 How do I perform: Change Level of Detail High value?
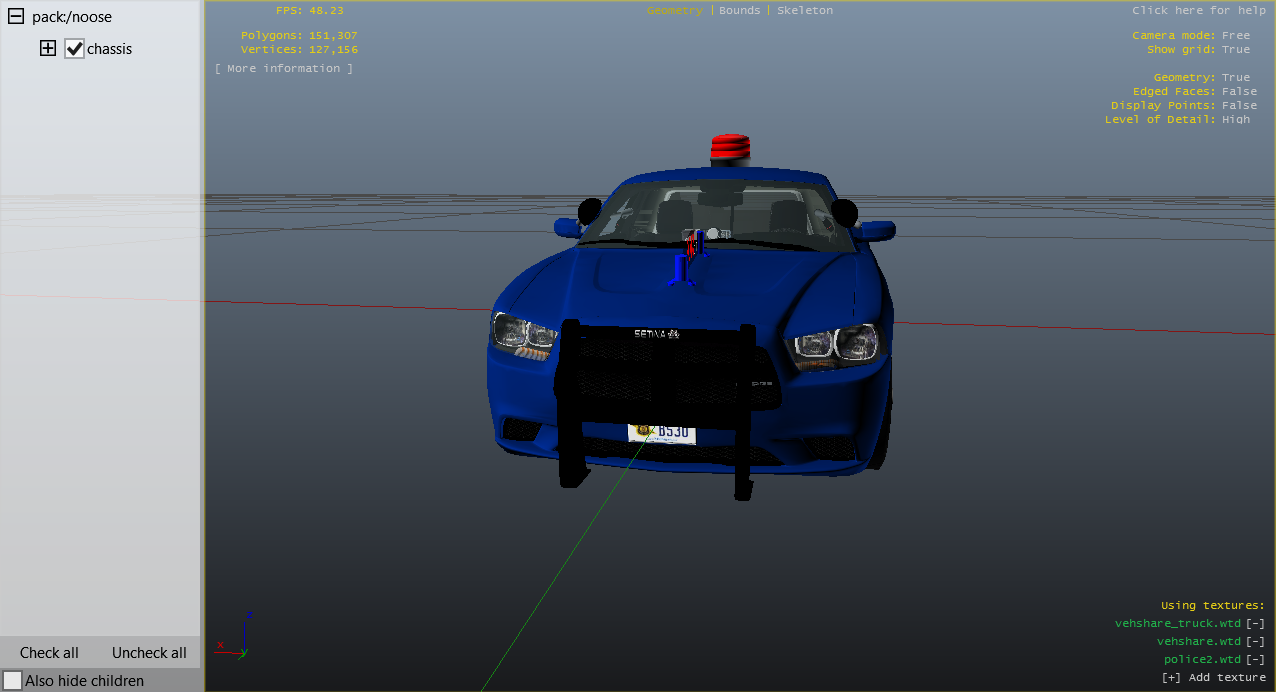(1235, 119)
